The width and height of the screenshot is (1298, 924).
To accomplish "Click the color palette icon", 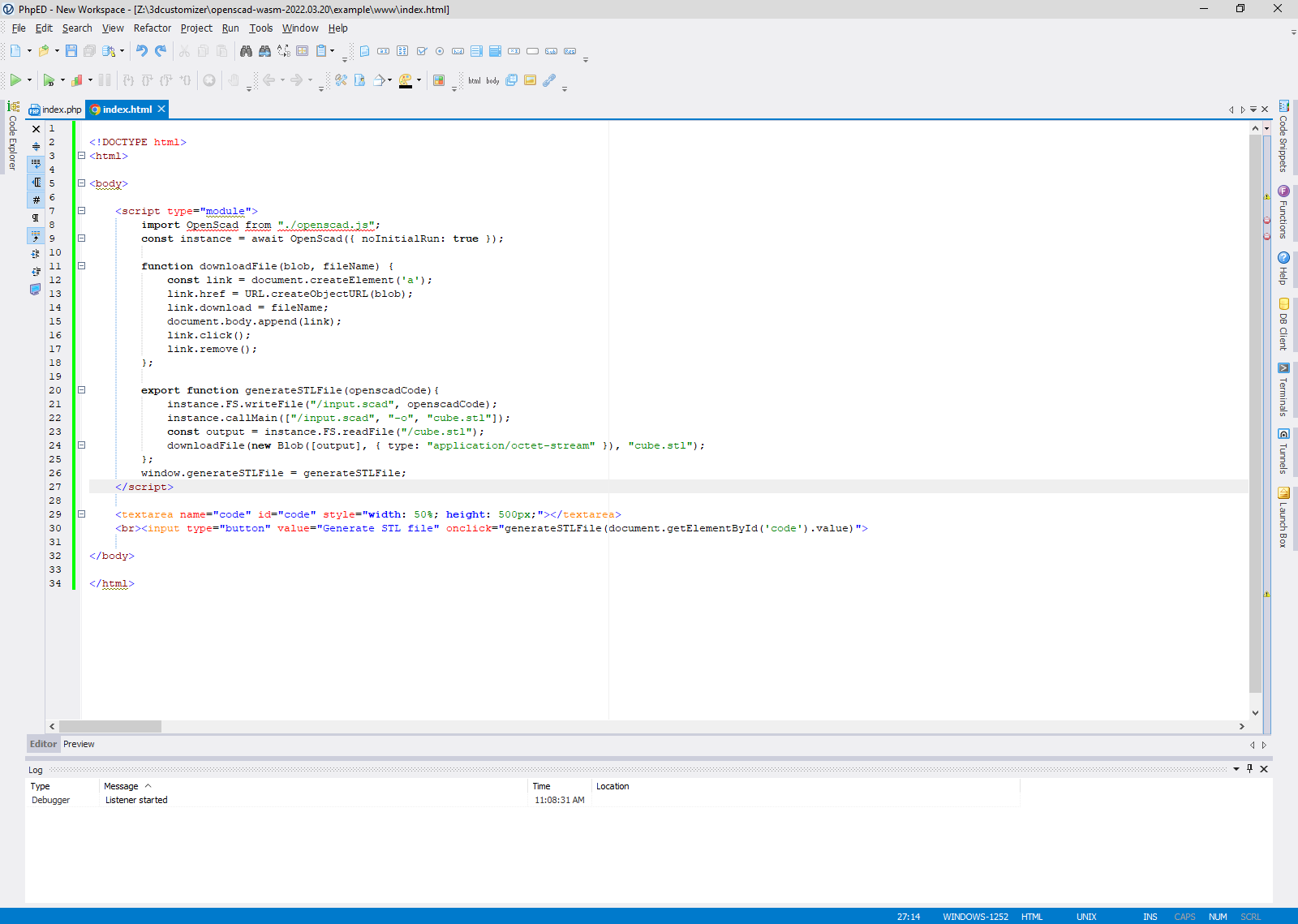I will click(x=406, y=80).
